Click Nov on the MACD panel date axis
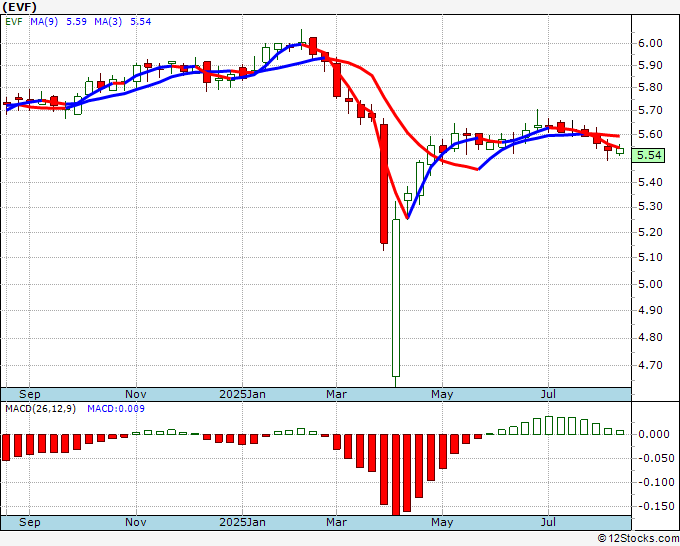Image resolution: width=680 pixels, height=546 pixels. pos(136,522)
